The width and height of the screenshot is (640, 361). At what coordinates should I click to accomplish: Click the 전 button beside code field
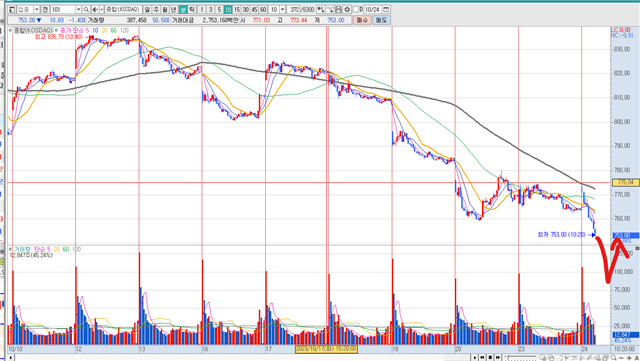pyautogui.click(x=45, y=9)
